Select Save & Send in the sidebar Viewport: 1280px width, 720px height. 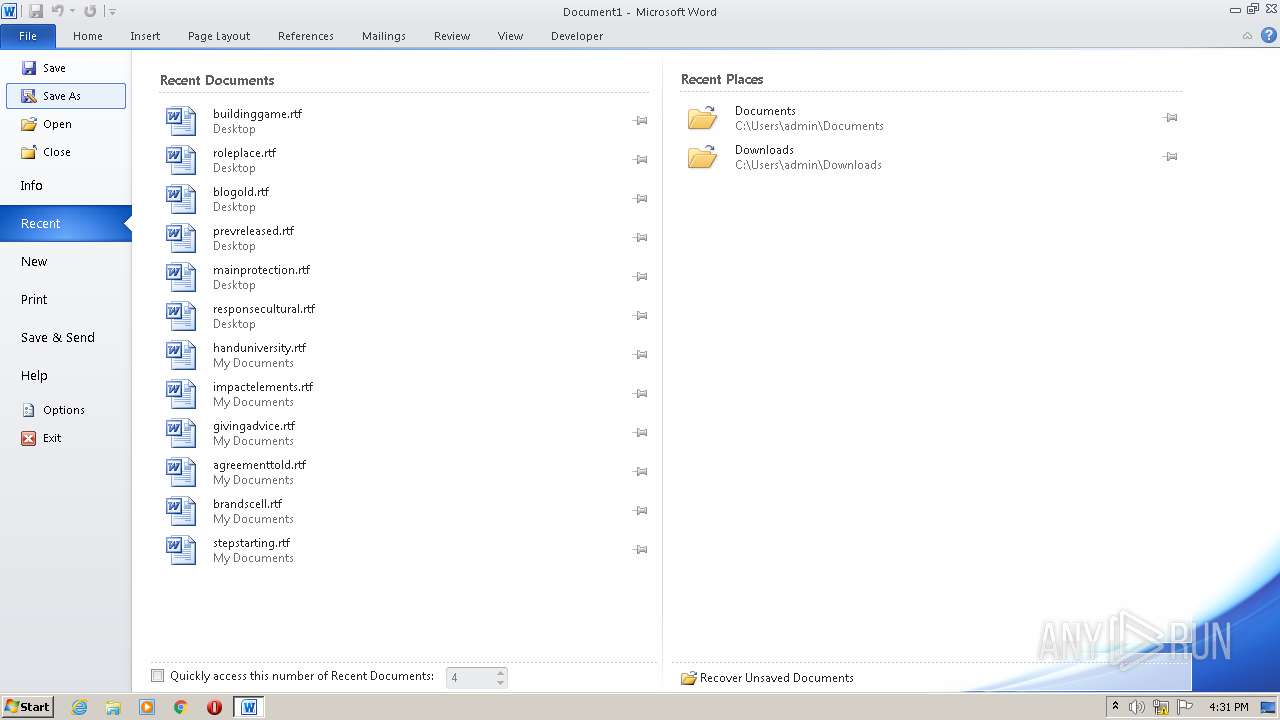[x=66, y=338]
